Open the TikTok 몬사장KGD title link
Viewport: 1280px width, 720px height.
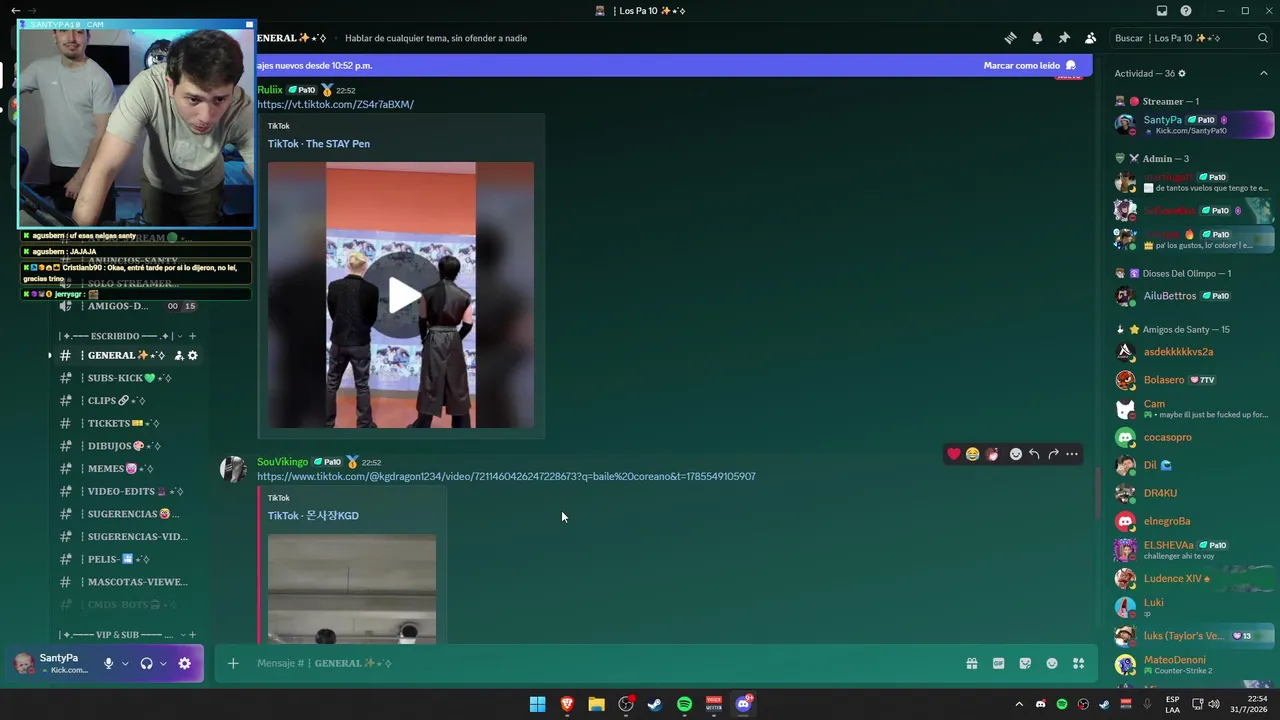tap(313, 516)
